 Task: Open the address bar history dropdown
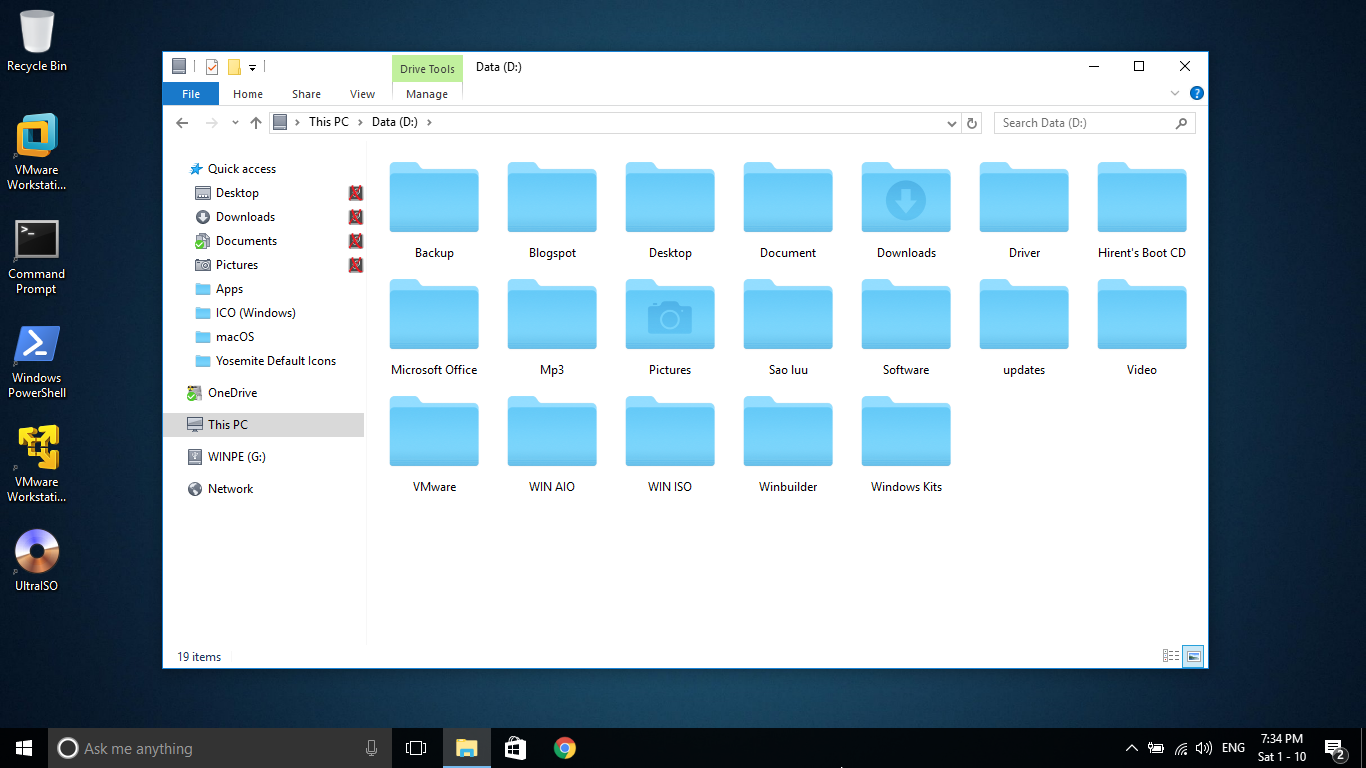tap(951, 122)
